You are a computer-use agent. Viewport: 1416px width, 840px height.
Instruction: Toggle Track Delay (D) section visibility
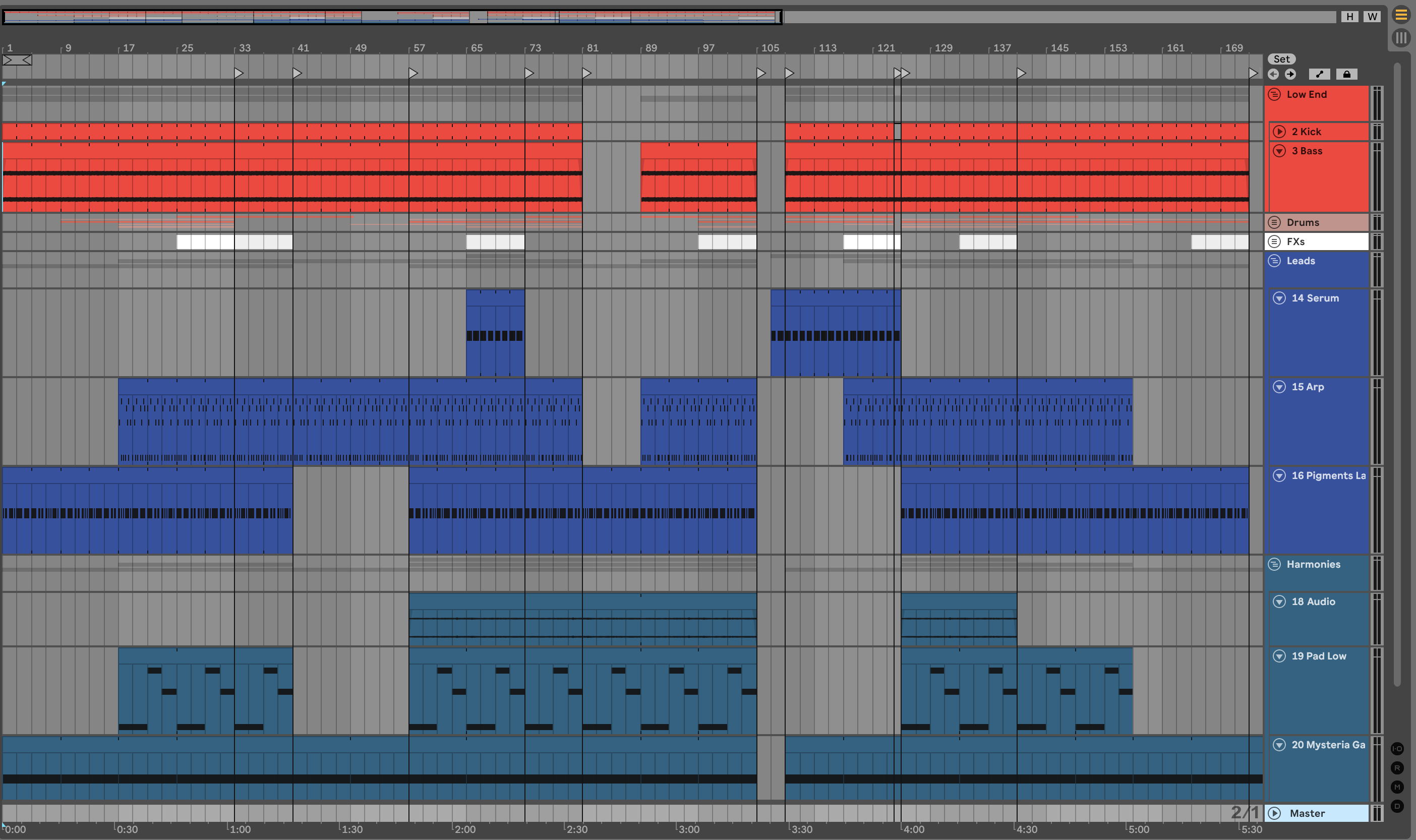pos(1397,806)
